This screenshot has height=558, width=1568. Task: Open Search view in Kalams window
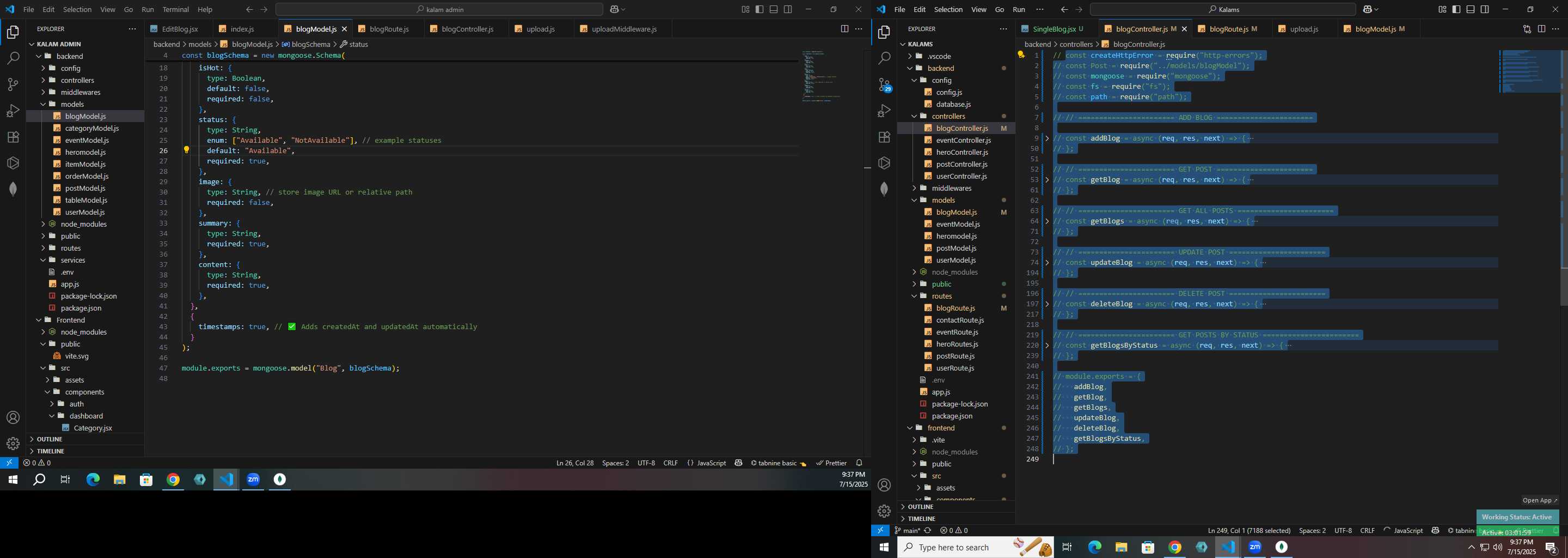coord(884,58)
